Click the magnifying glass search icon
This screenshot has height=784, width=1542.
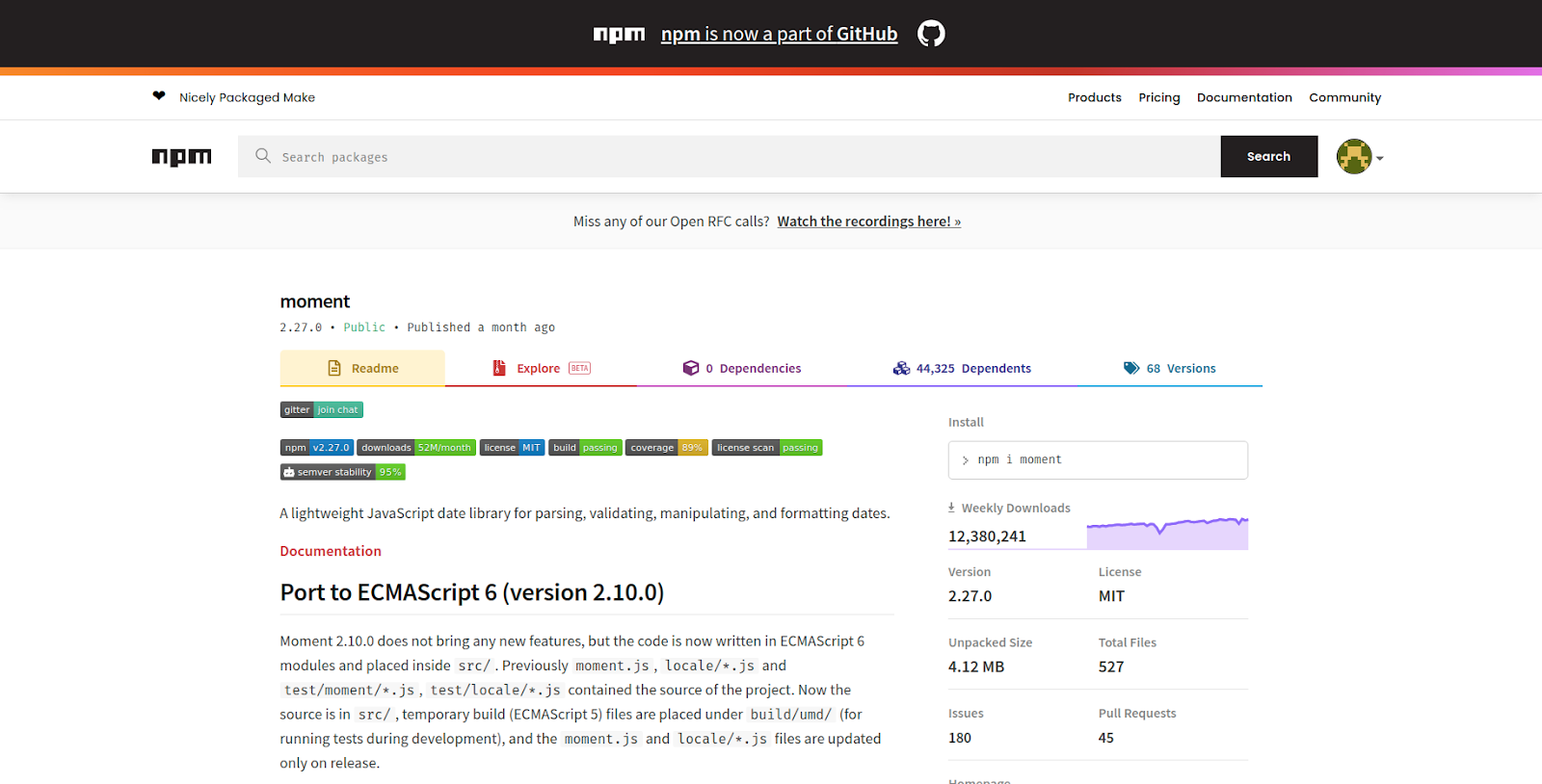[x=263, y=155]
